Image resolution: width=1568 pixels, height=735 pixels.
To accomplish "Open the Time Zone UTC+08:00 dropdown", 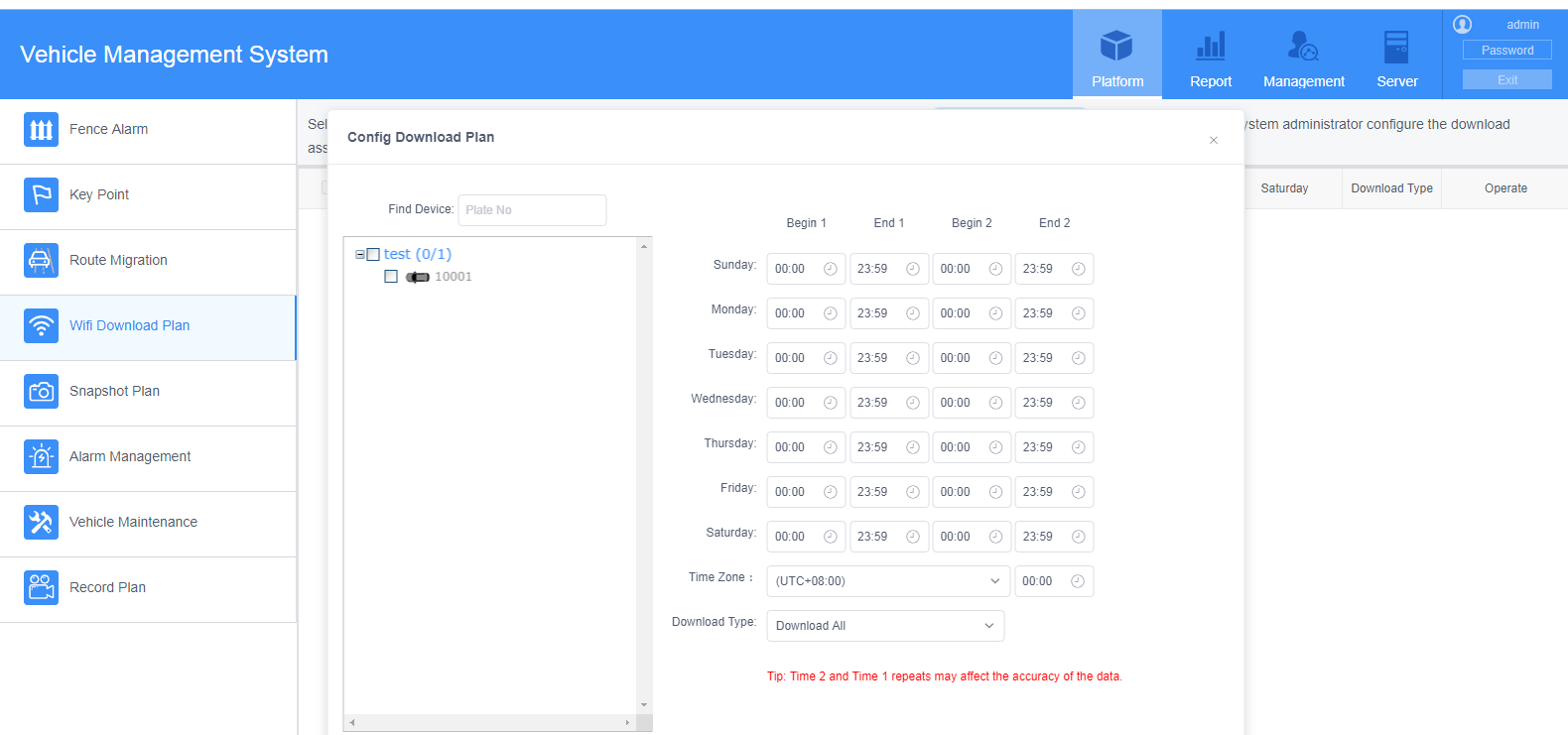I will click(888, 581).
